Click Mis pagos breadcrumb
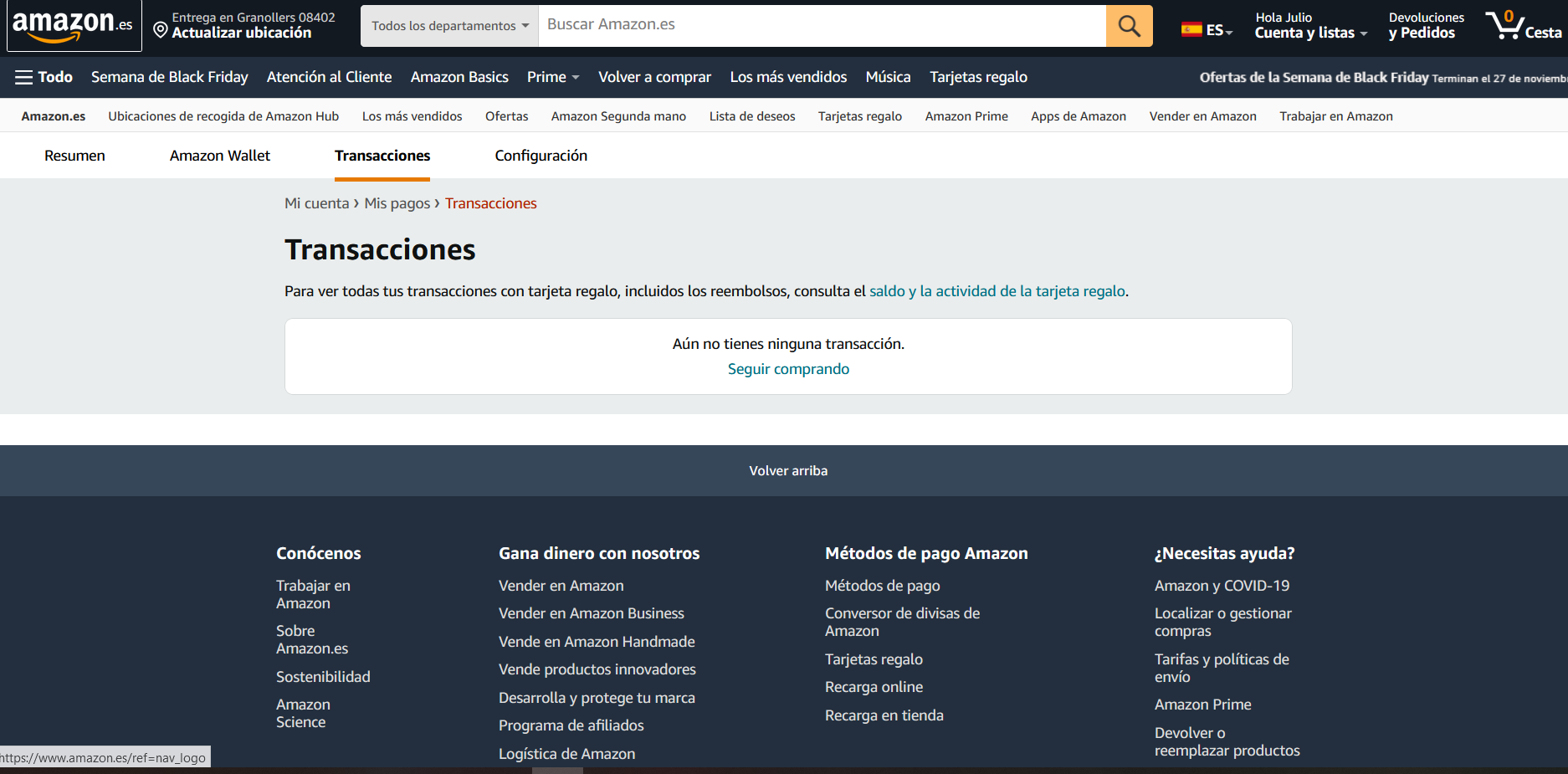 (397, 203)
